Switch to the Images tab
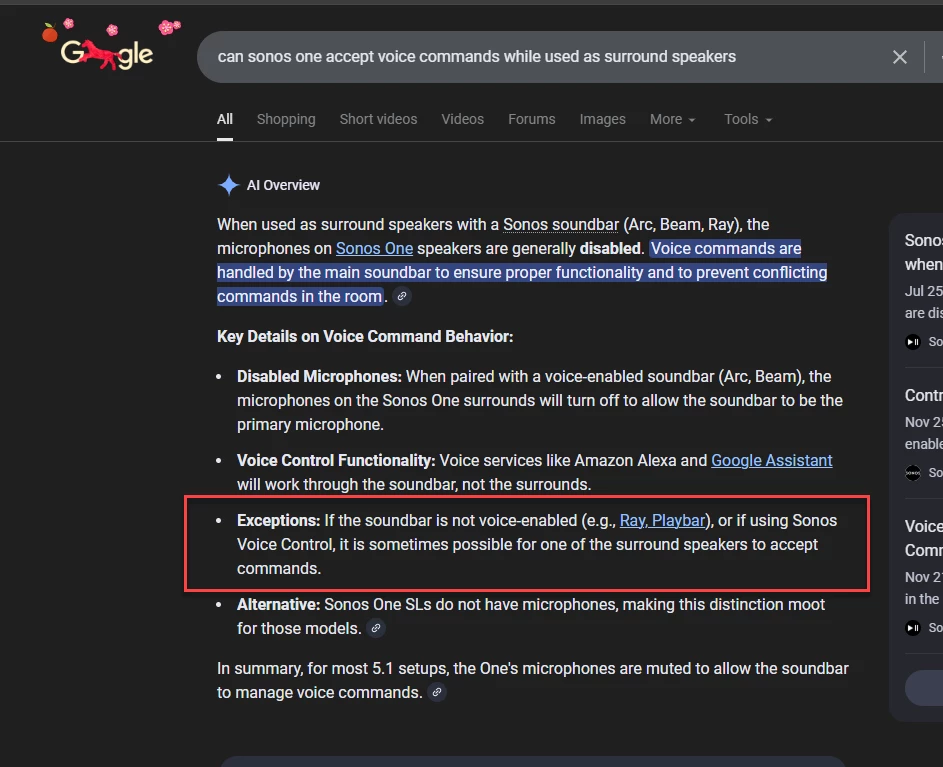 coord(603,119)
